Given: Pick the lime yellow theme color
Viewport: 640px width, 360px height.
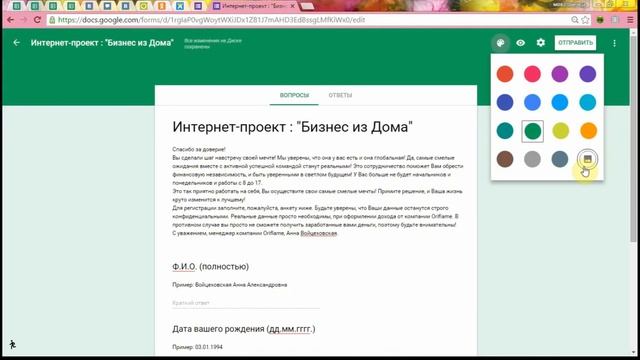Looking at the screenshot, I should point(560,131).
